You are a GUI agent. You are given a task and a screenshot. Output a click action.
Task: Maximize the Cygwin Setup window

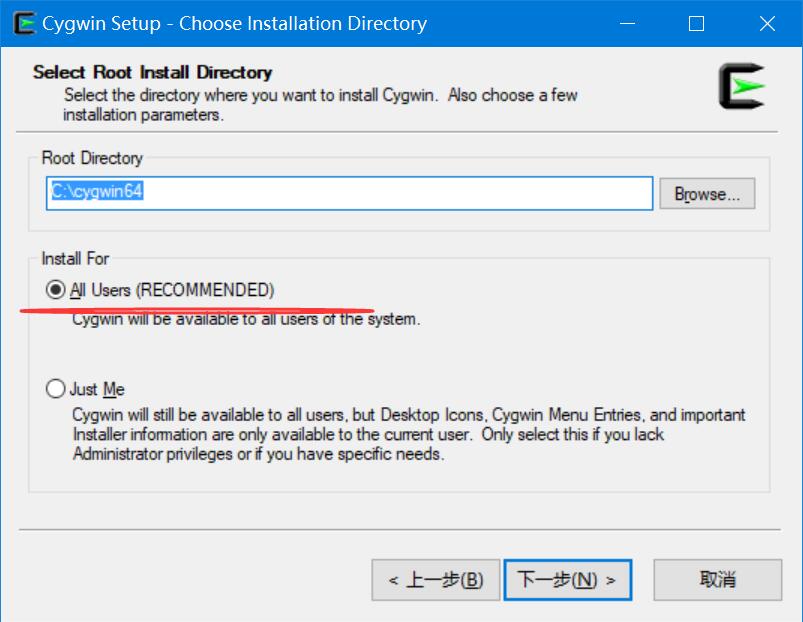(696, 24)
